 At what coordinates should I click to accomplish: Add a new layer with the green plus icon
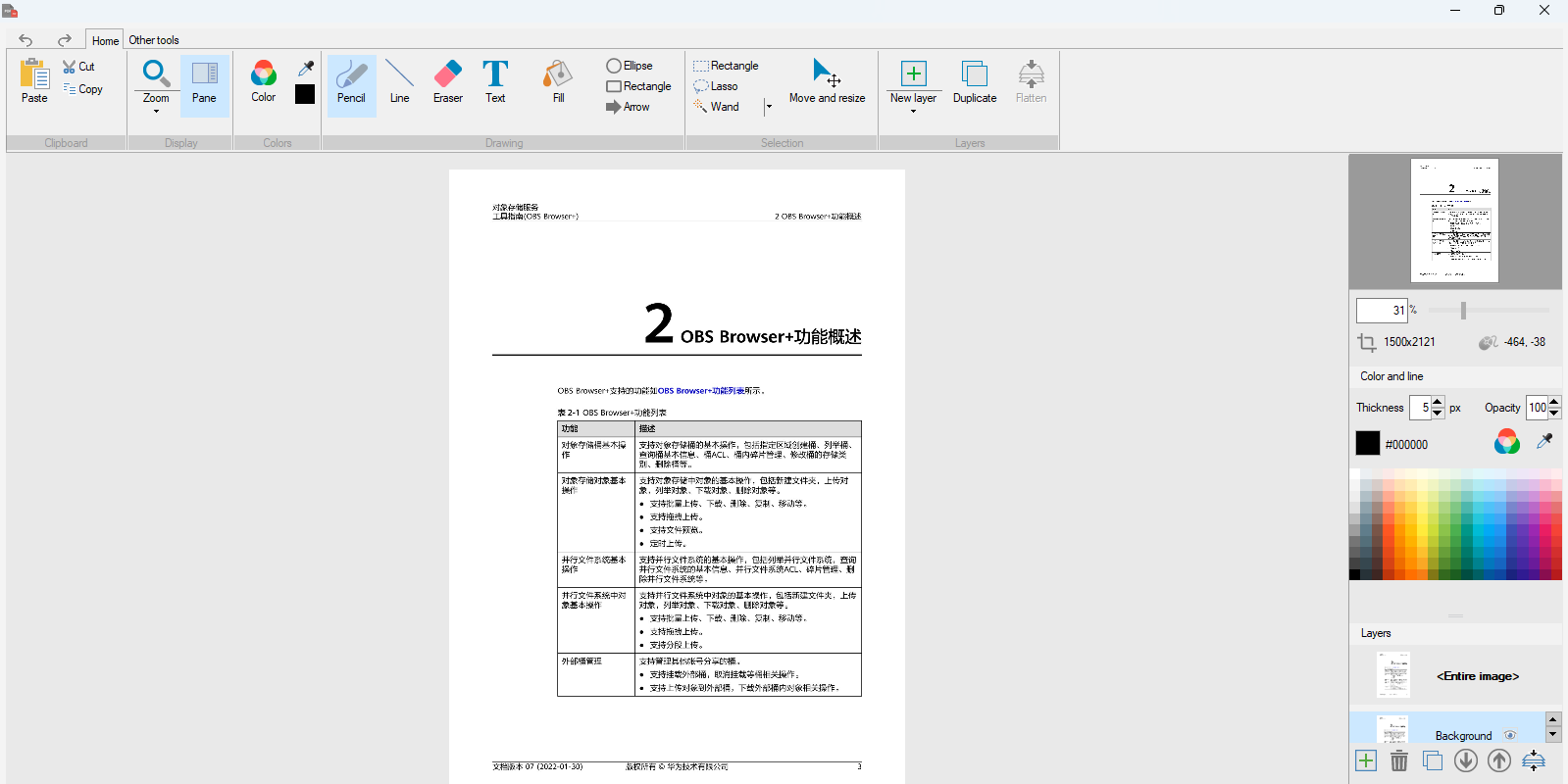tap(1366, 760)
